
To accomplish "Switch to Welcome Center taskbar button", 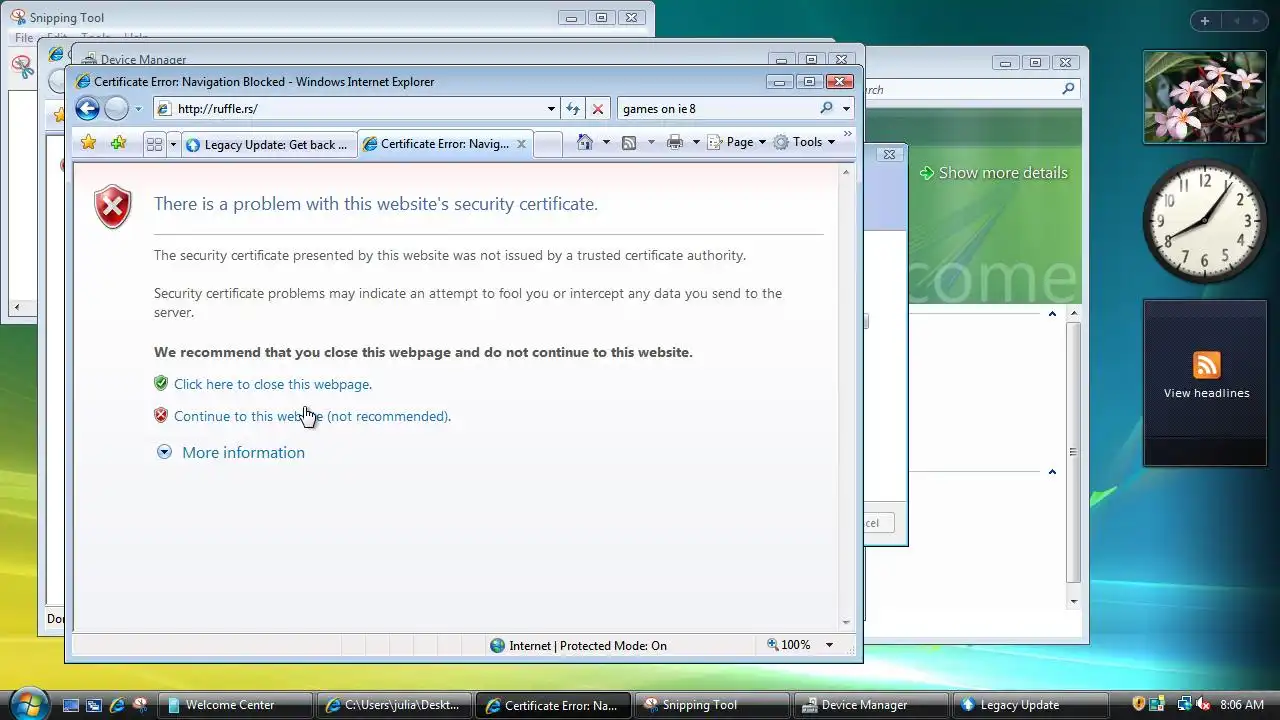I will click(237, 705).
